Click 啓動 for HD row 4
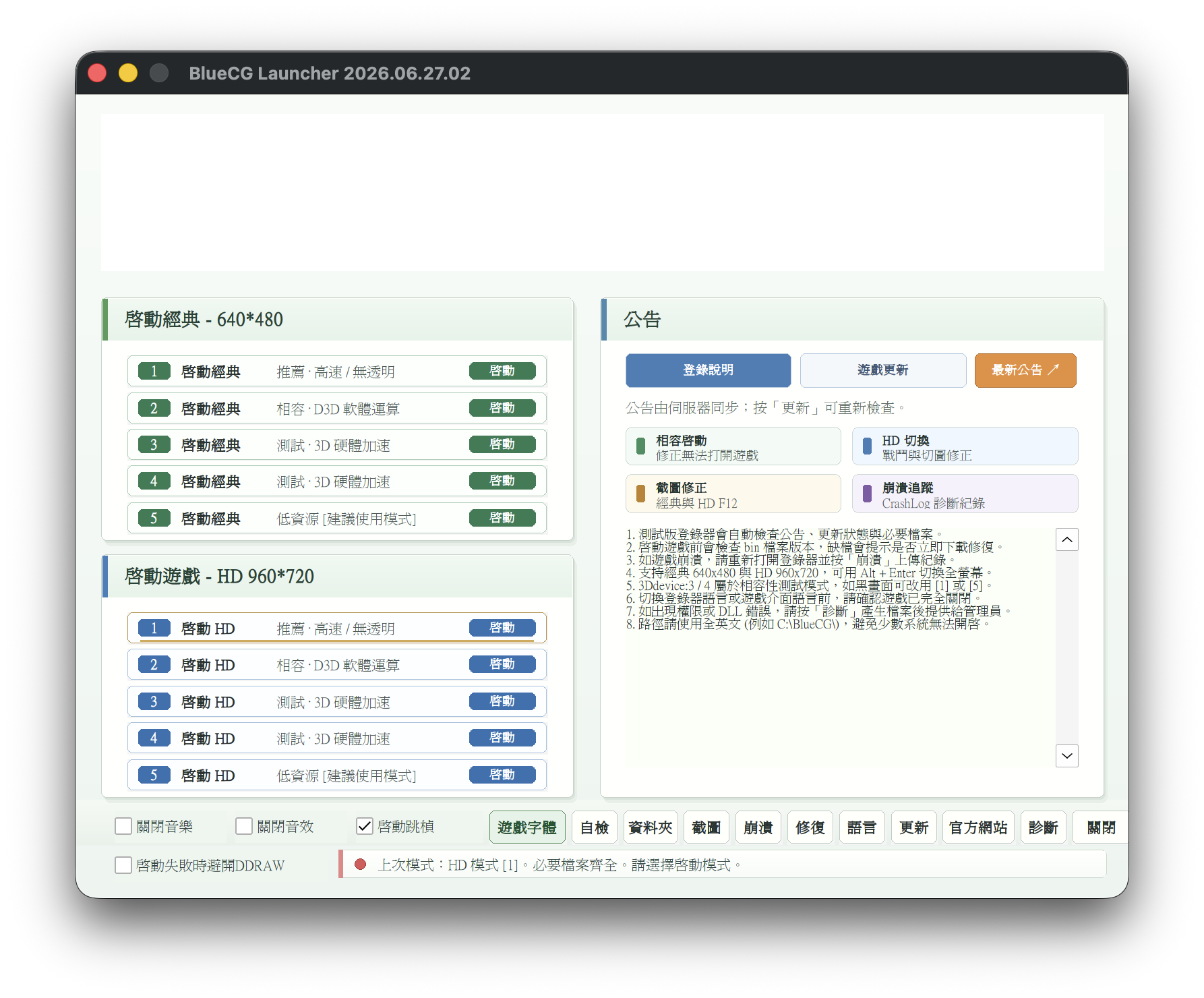The image size is (1204, 998). [x=502, y=738]
